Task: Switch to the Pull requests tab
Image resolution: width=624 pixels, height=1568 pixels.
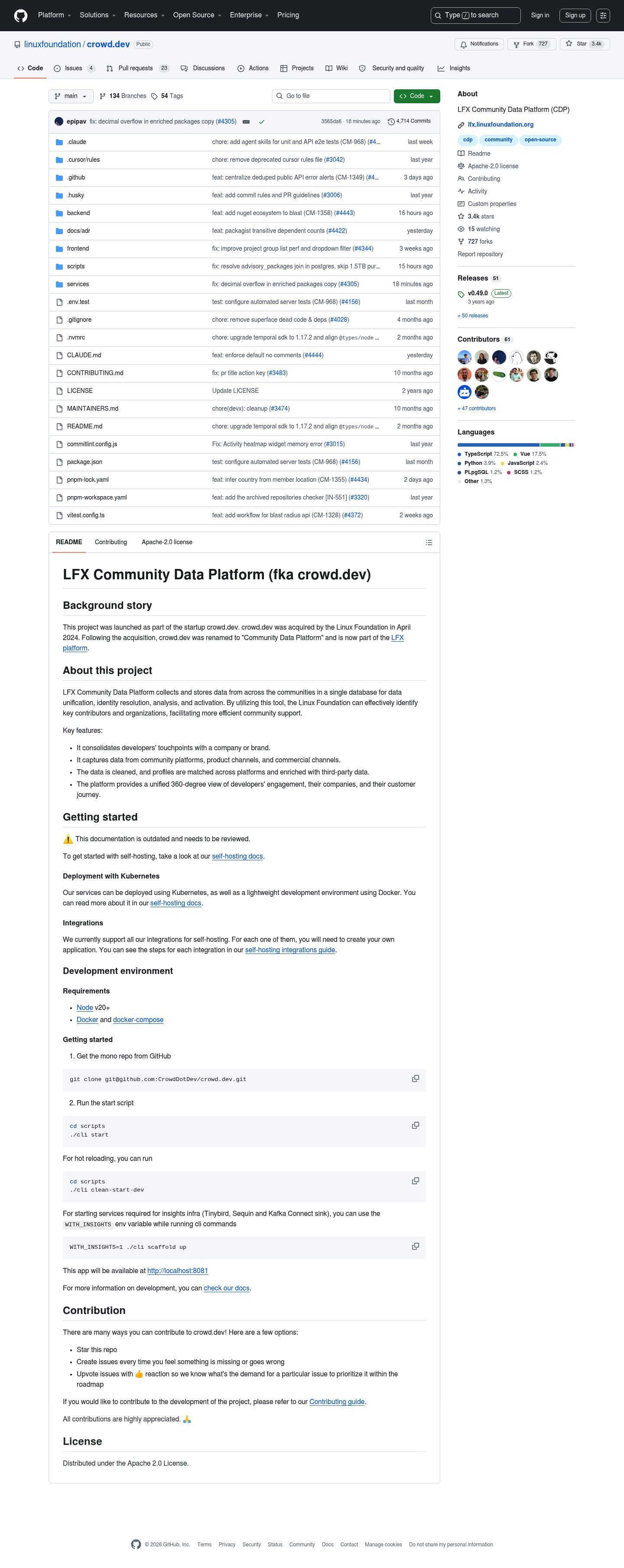Action: point(137,68)
